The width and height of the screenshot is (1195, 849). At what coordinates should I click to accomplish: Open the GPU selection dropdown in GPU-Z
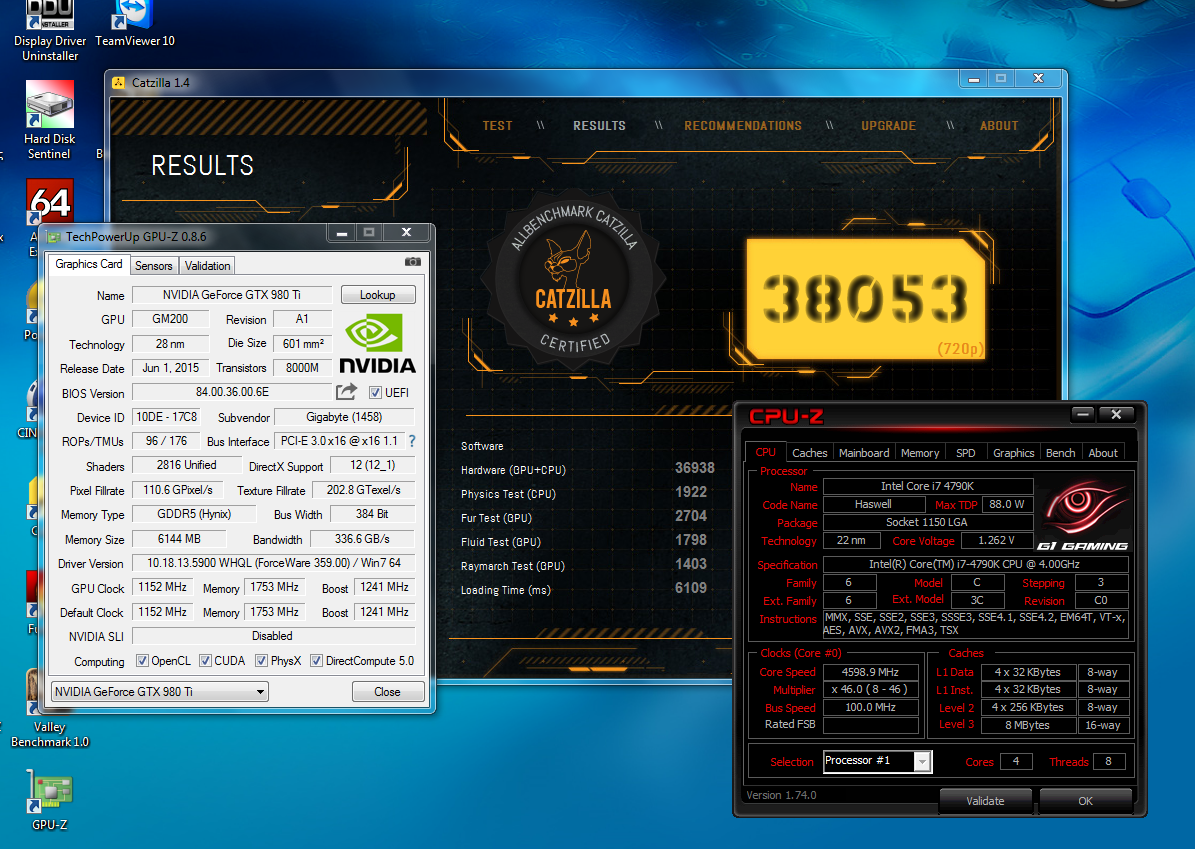click(160, 692)
